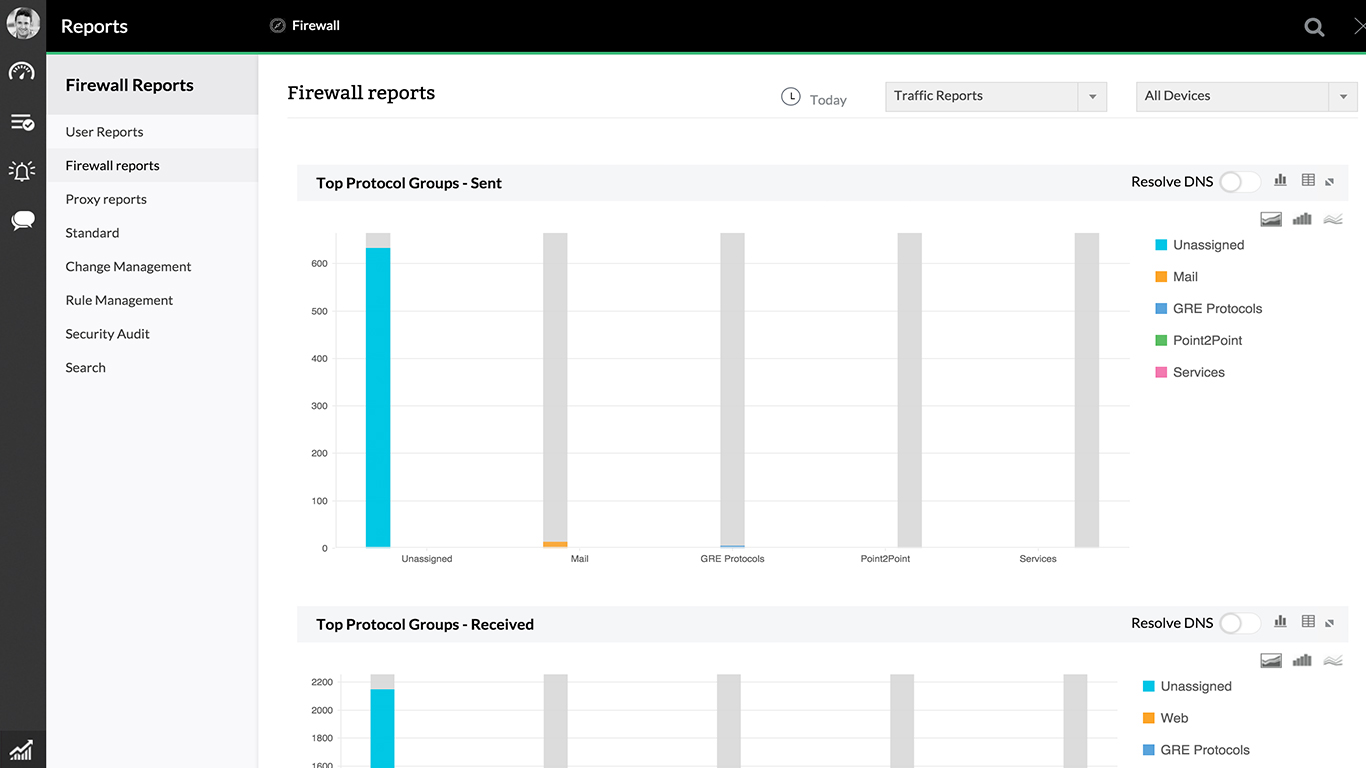Click the Today time range label
This screenshot has height=768, width=1366.
[828, 100]
